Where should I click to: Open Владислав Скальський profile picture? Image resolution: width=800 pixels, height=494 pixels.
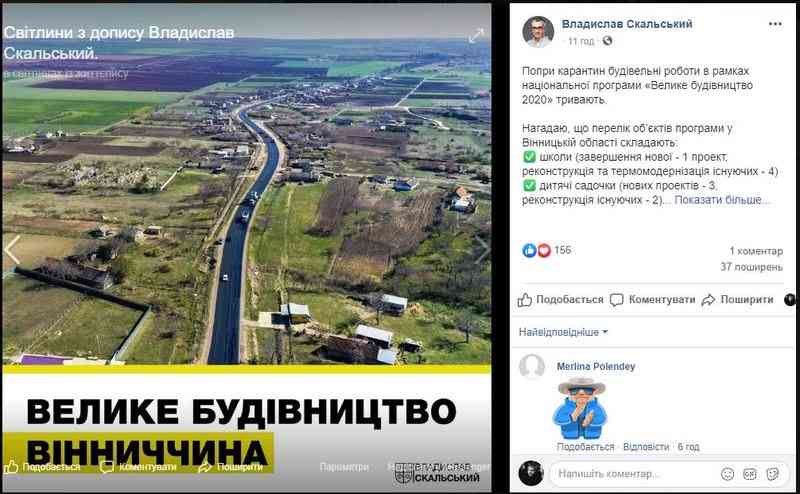pos(538,31)
